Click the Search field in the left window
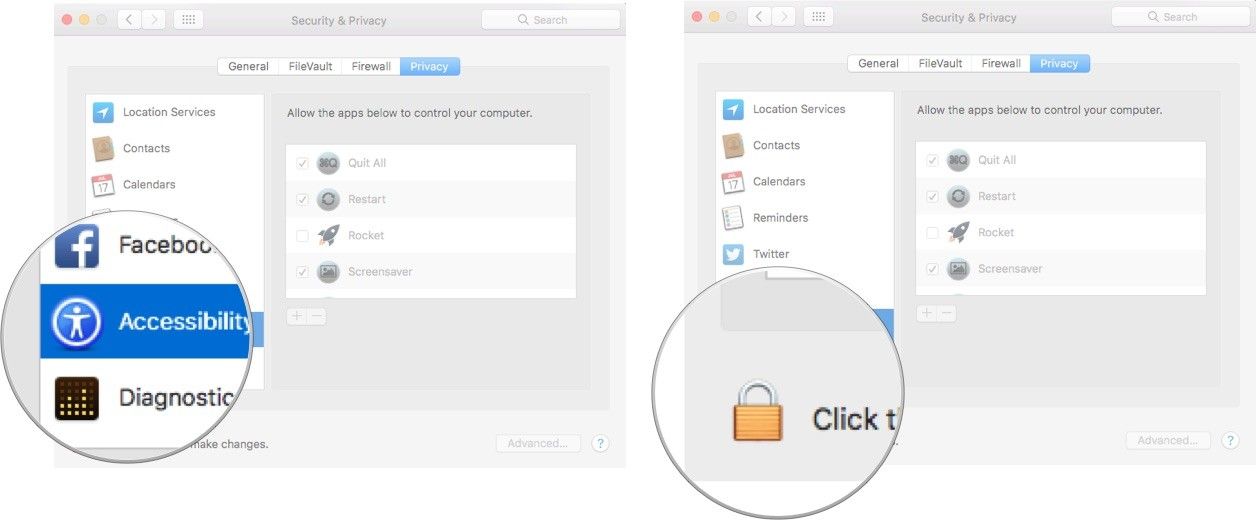1256x520 pixels. pos(551,20)
